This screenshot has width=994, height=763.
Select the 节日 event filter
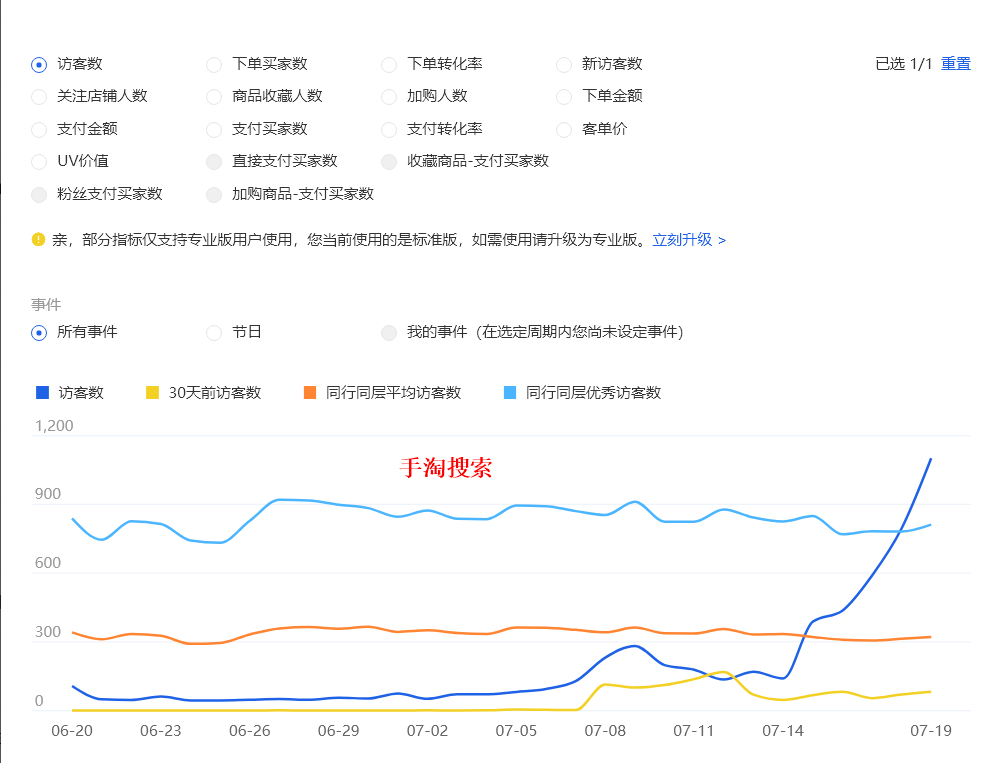point(214,333)
